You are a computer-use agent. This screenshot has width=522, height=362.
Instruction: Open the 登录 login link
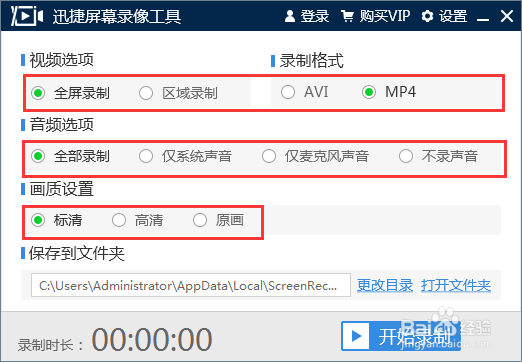pos(315,16)
